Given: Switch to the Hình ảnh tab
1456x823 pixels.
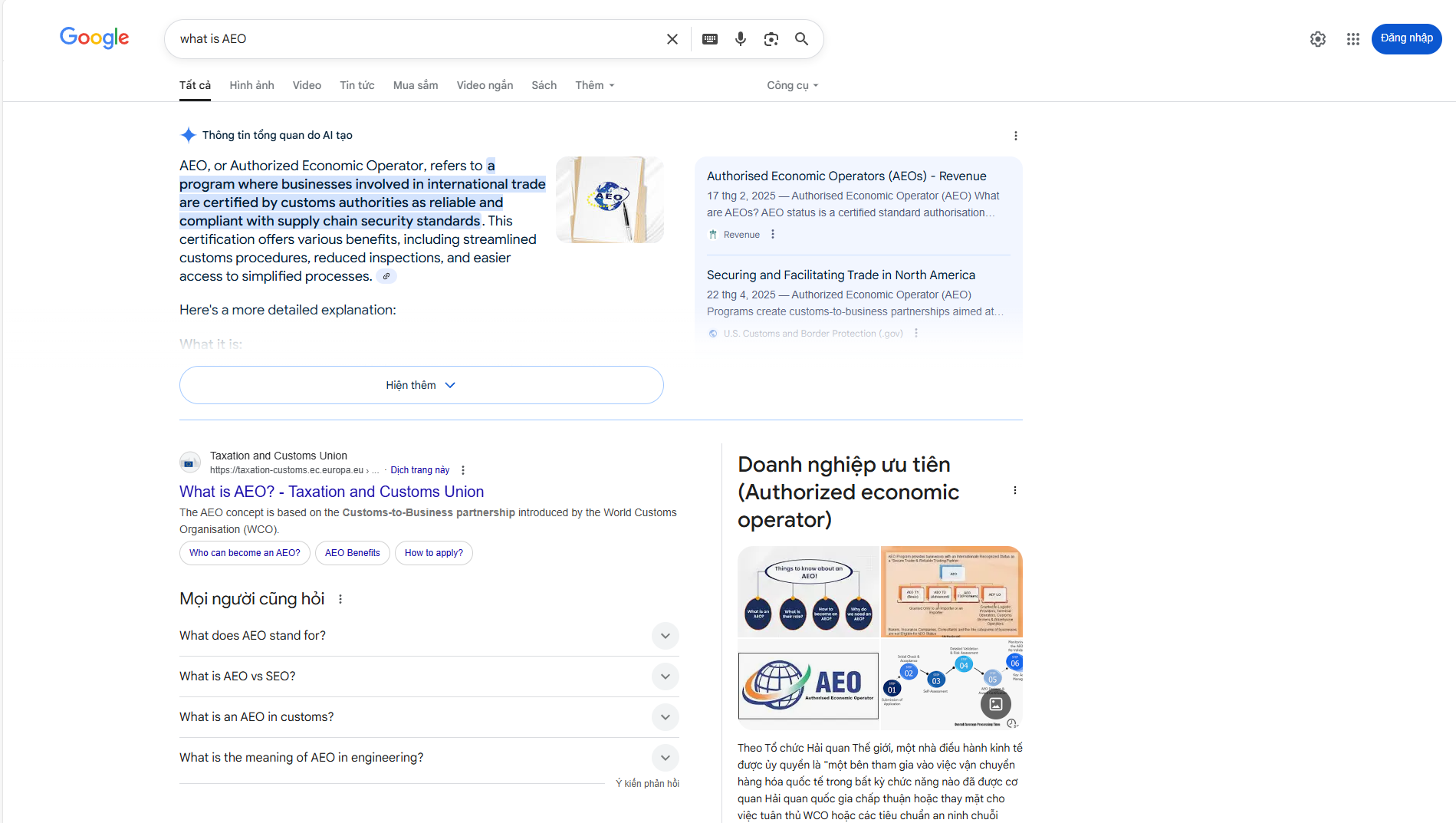Looking at the screenshot, I should point(251,85).
